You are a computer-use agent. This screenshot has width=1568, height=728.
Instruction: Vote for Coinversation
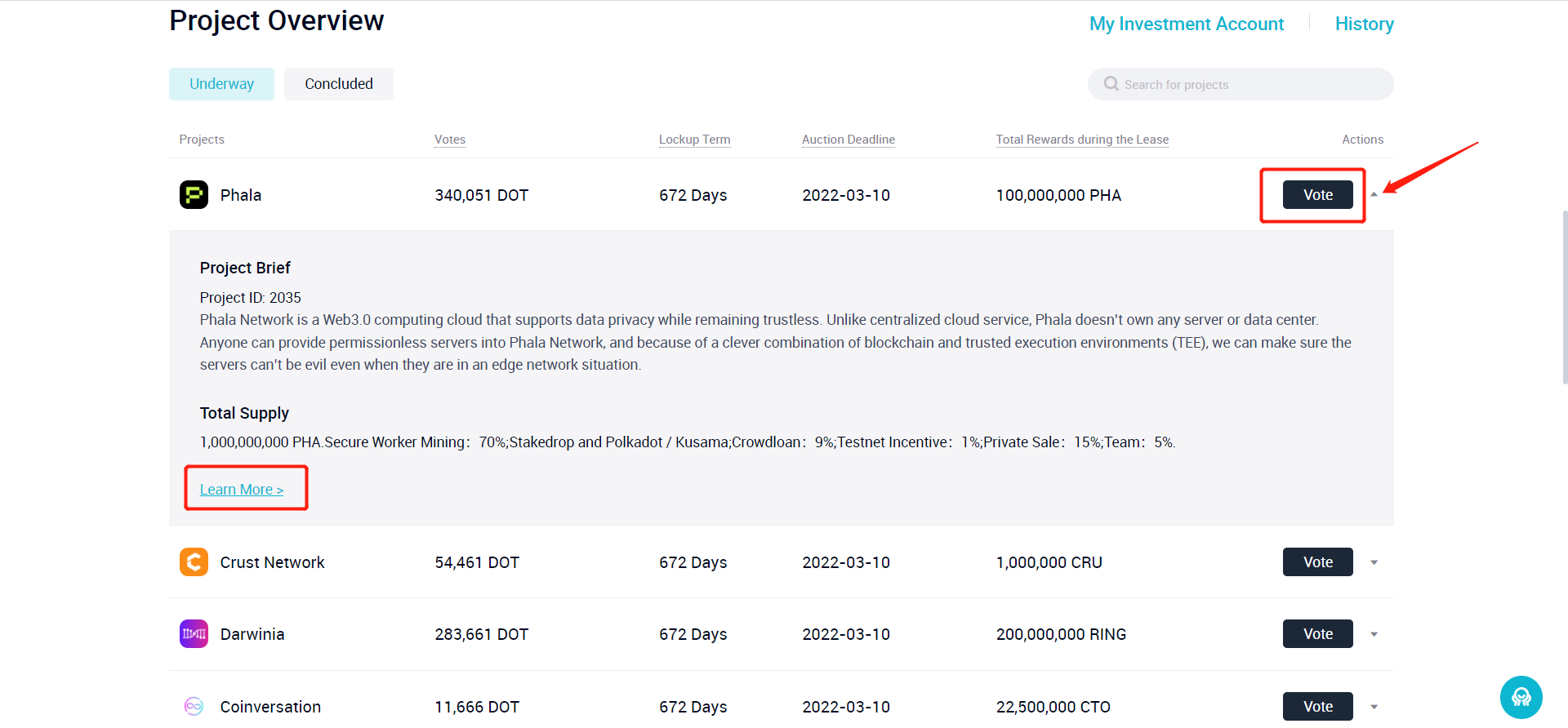coord(1317,707)
